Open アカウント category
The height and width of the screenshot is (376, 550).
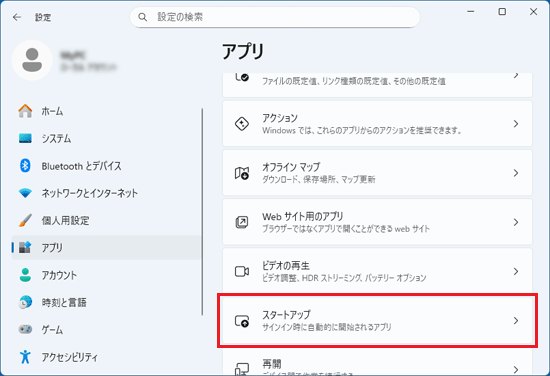59,275
